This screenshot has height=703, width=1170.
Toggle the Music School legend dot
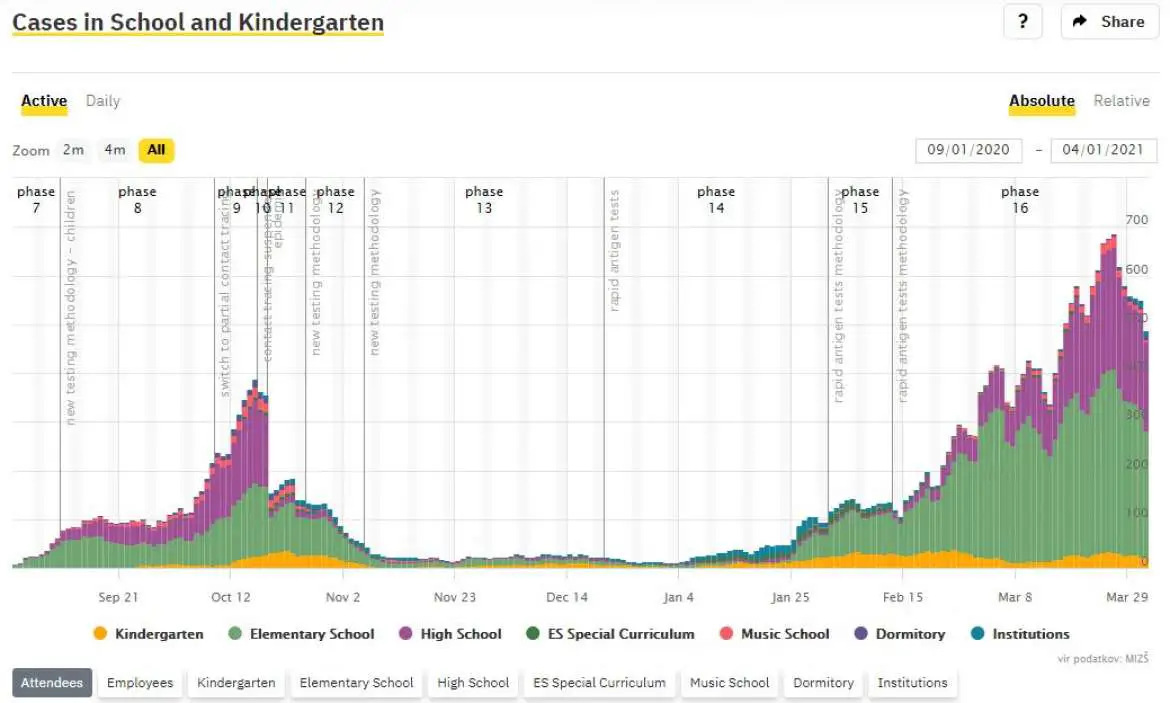(726, 634)
